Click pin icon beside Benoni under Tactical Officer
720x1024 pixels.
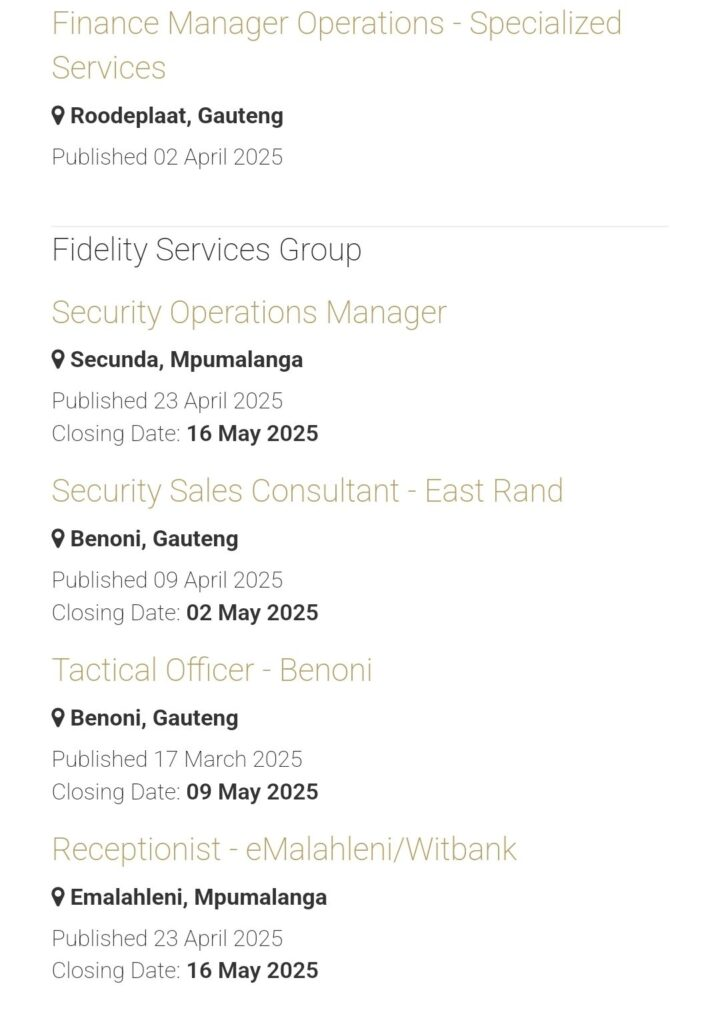[58, 718]
